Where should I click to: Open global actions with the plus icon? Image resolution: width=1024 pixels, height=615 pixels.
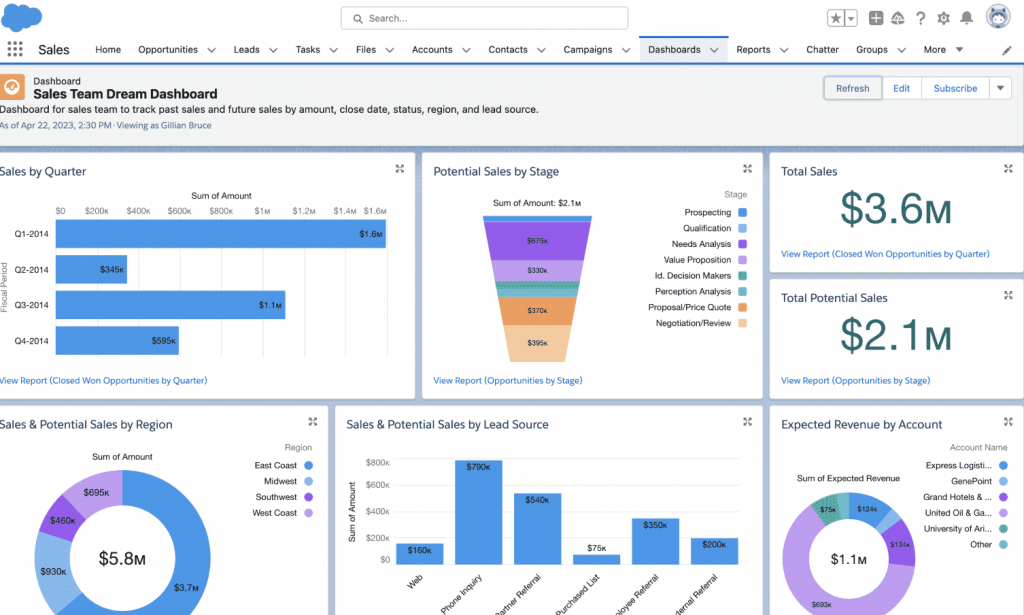click(877, 17)
